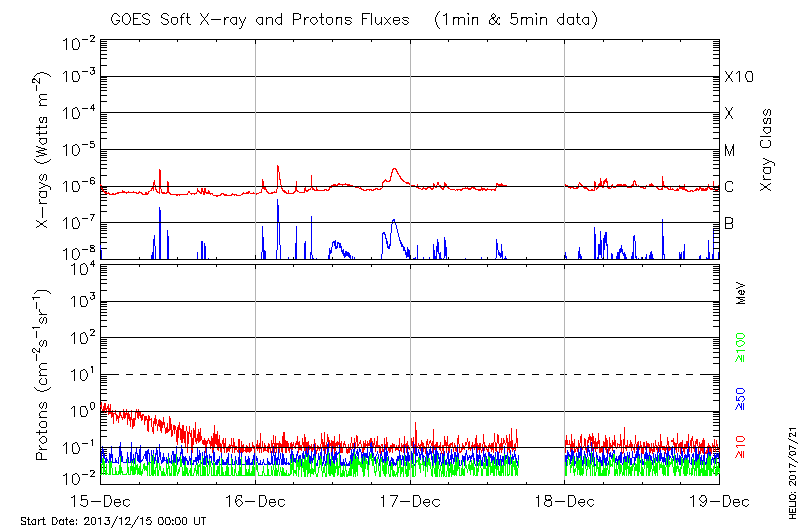Image resolution: width=800 pixels, height=530 pixels.
Task: Click the C class label on right axis
Action: (x=729, y=187)
